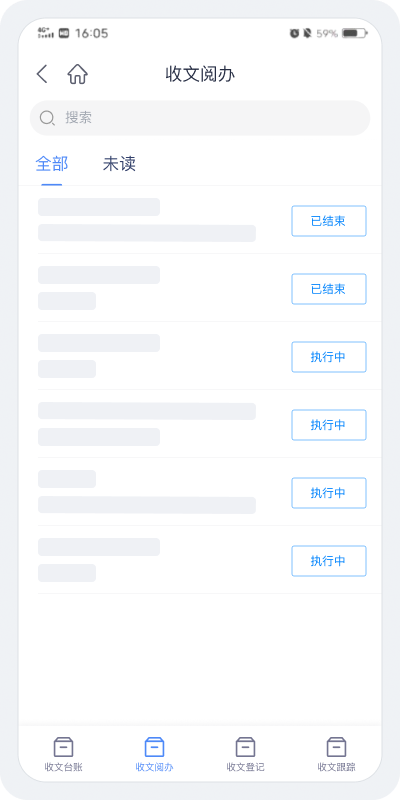Click first 已结束 status button
The width and height of the screenshot is (400, 800).
tap(329, 221)
